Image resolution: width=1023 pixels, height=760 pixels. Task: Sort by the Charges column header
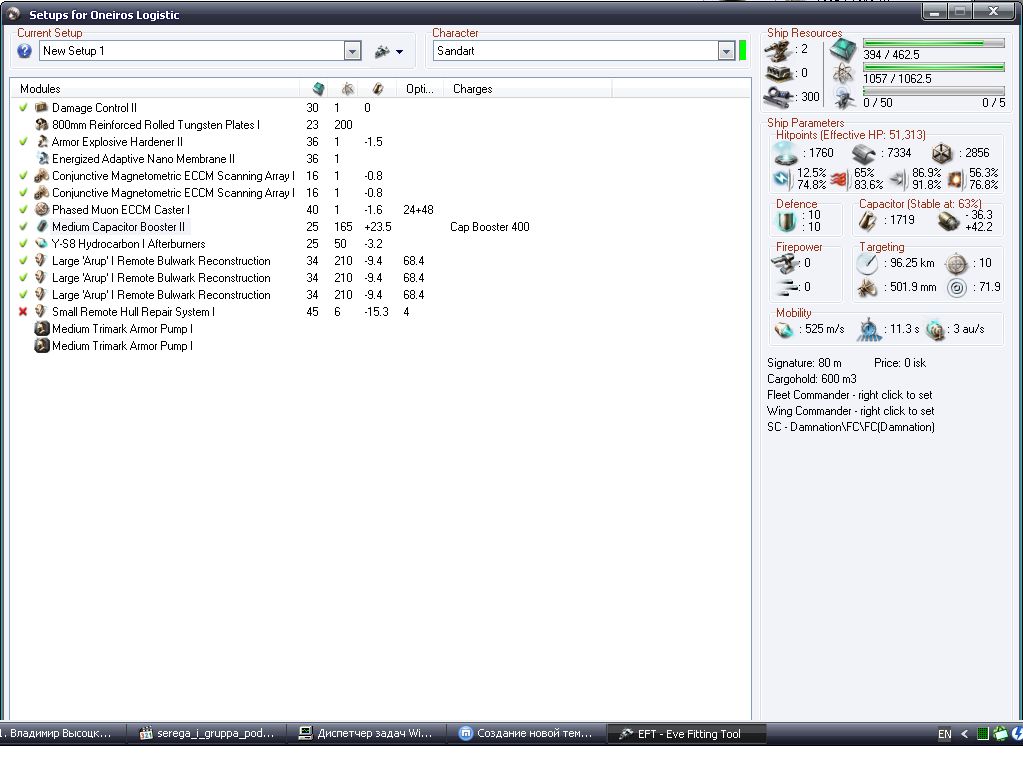tap(527, 89)
